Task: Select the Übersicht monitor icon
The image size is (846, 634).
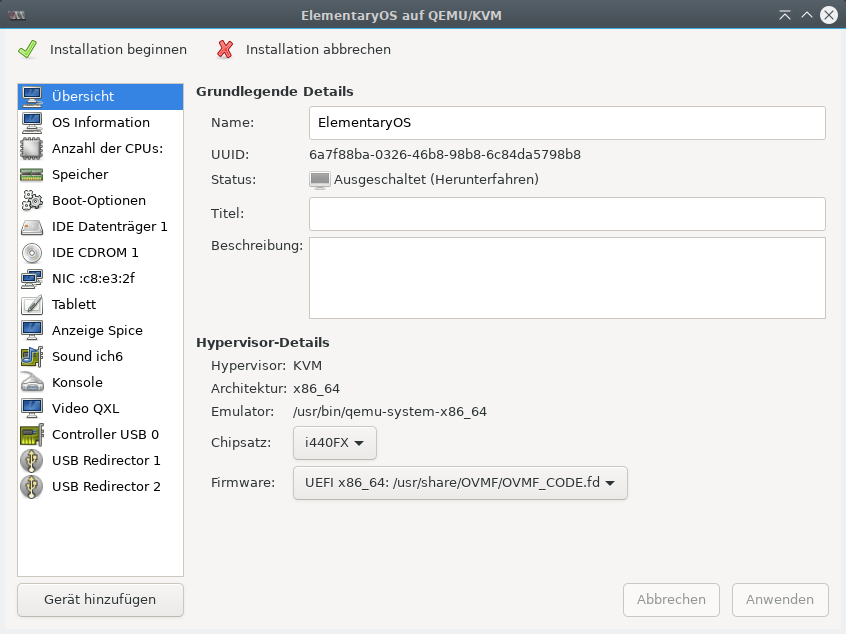Action: point(32,97)
